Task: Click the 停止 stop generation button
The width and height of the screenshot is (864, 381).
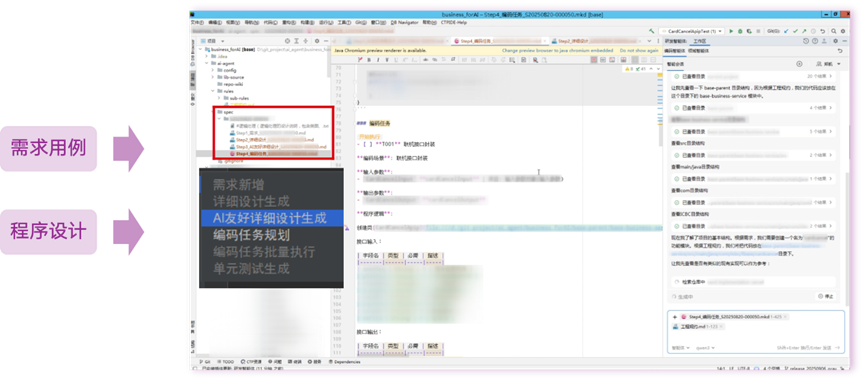Action: tap(825, 296)
